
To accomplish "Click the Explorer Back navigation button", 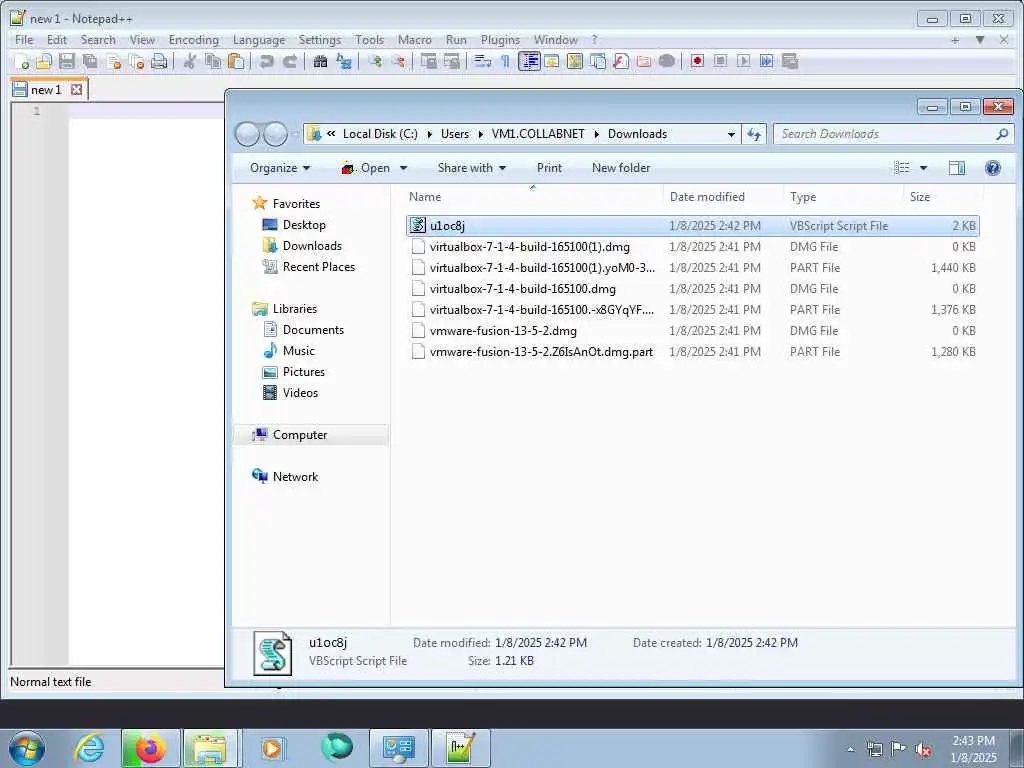I will click(248, 134).
